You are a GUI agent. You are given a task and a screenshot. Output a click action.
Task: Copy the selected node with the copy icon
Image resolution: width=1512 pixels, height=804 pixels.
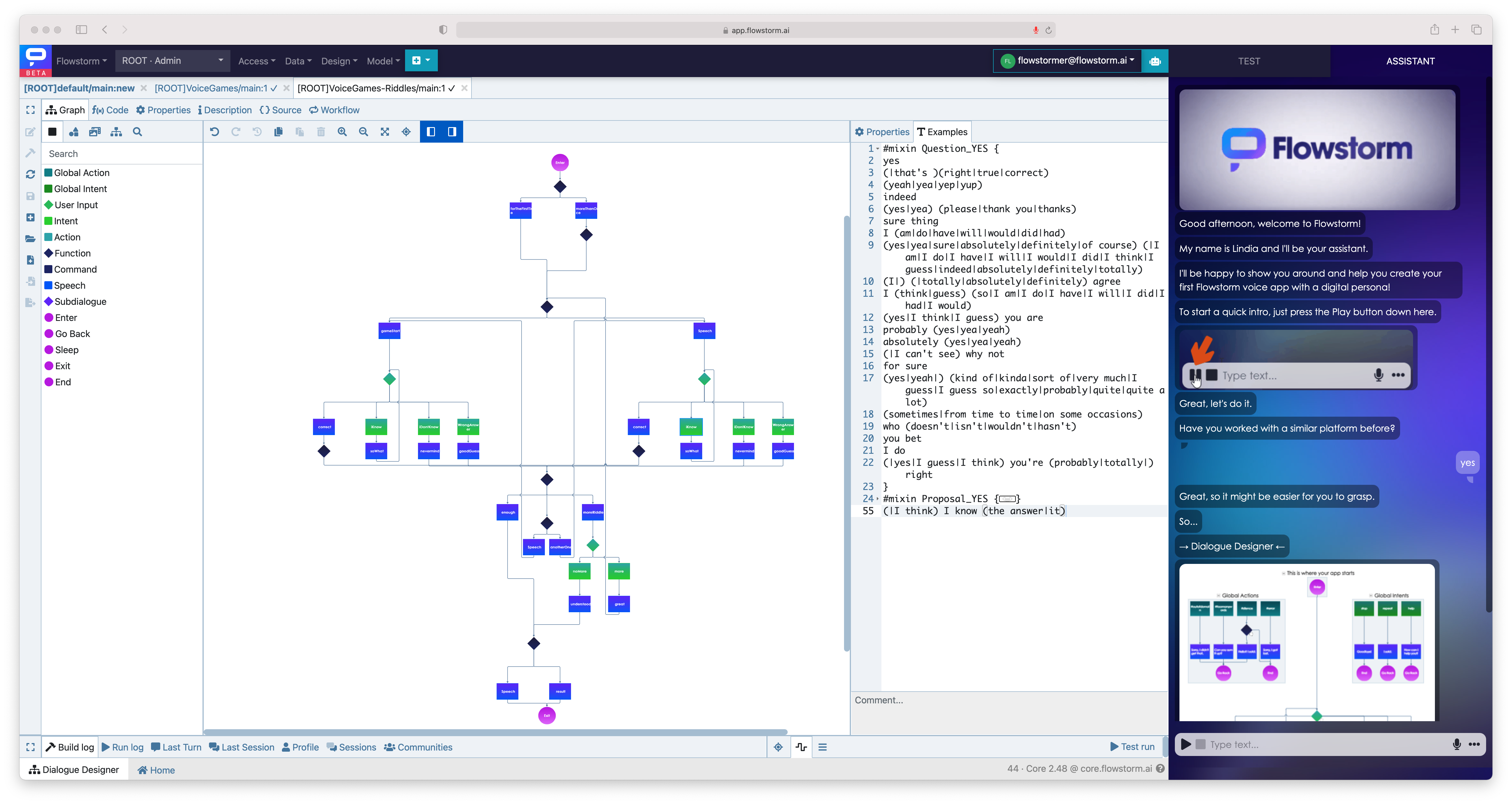[278, 132]
